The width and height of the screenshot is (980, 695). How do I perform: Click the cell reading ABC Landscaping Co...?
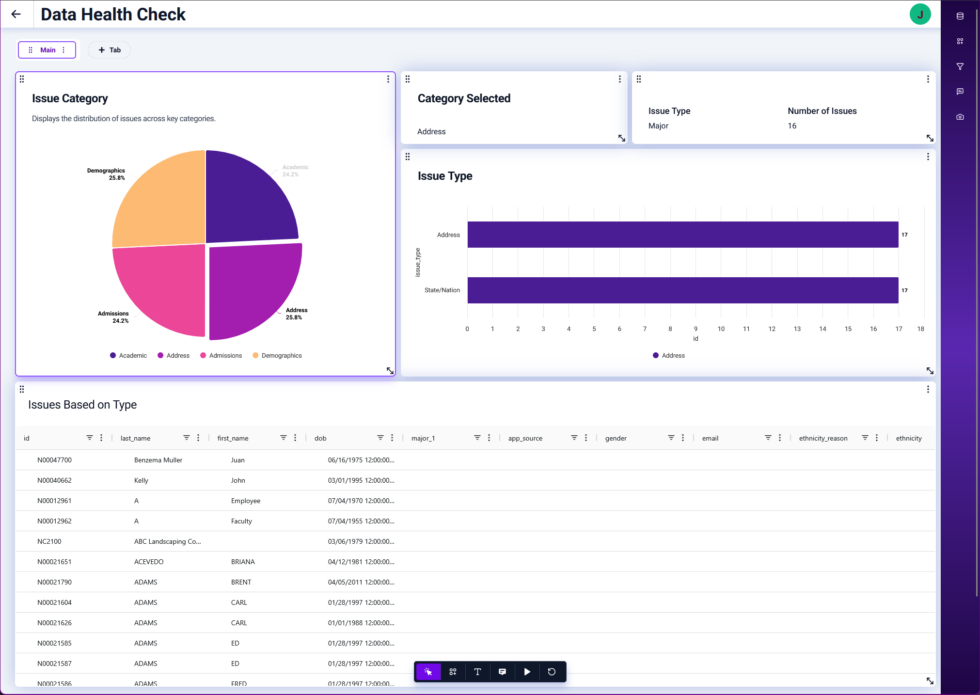(x=168, y=541)
